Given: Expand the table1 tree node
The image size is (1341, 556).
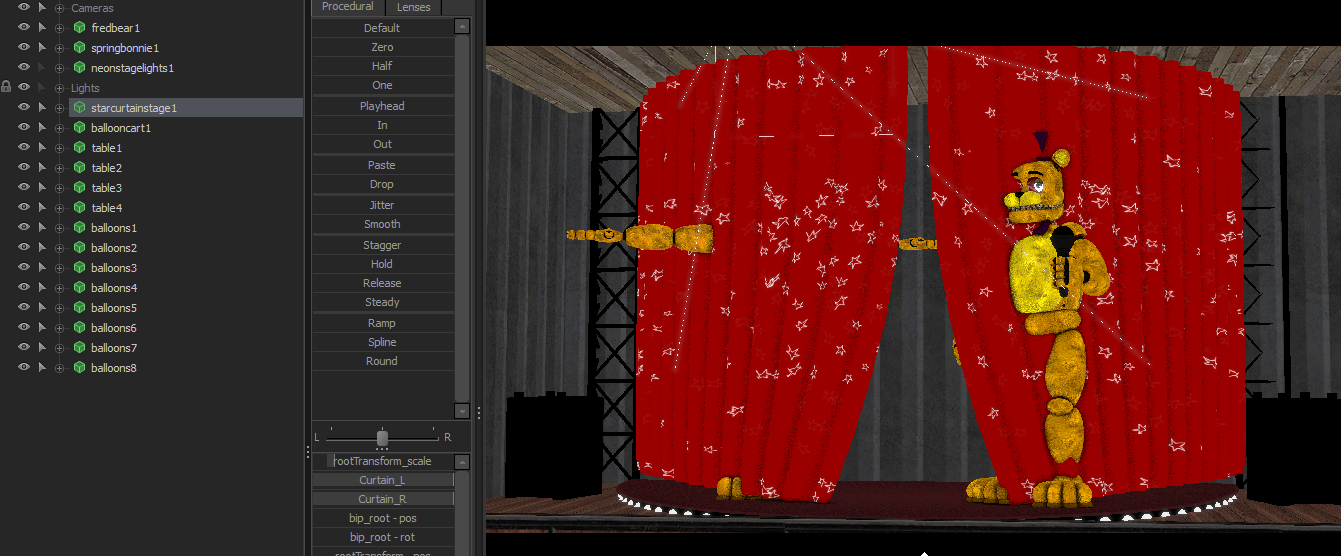Looking at the screenshot, I should (60, 148).
